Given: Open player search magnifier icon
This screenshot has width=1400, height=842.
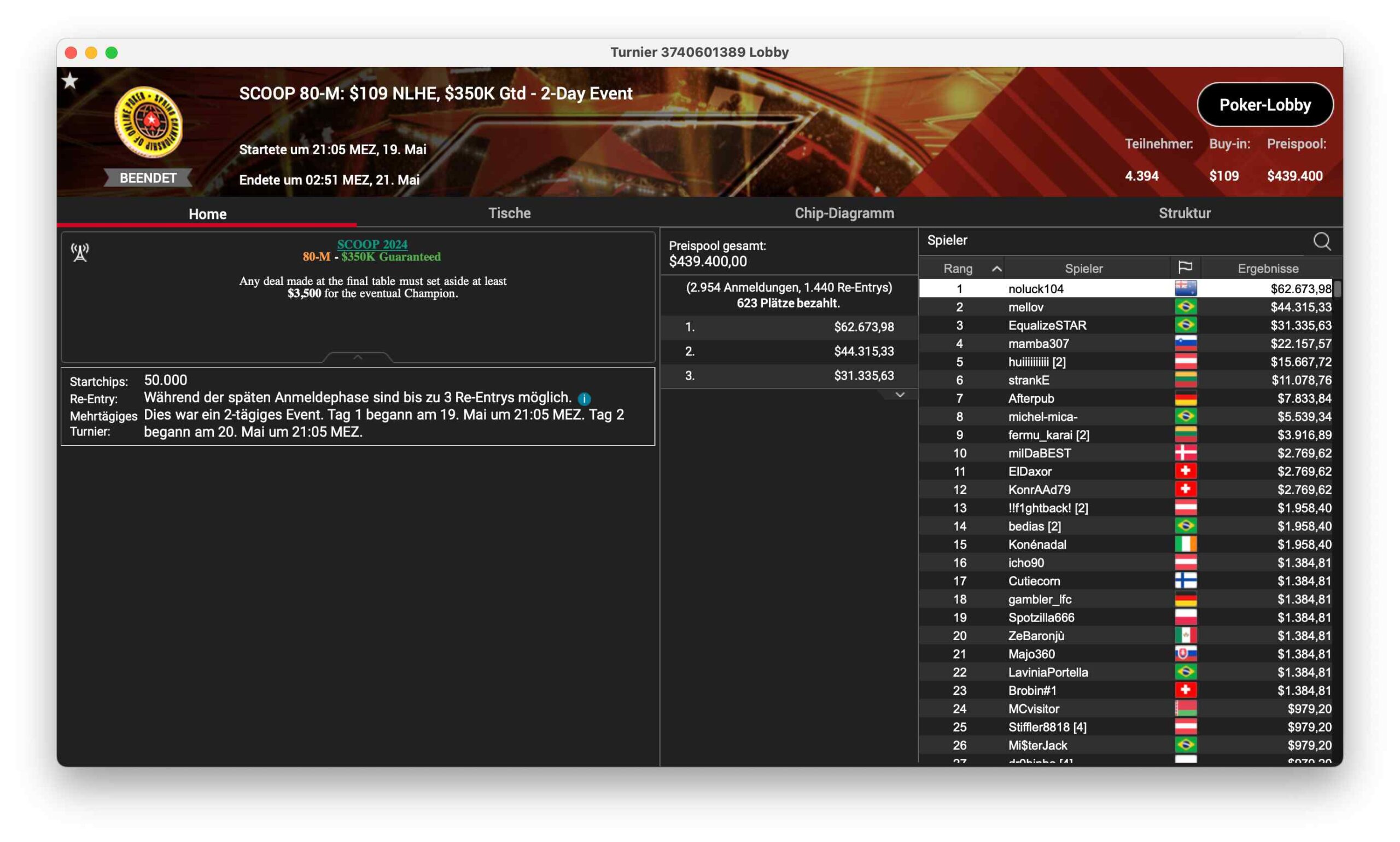Looking at the screenshot, I should tap(1322, 241).
